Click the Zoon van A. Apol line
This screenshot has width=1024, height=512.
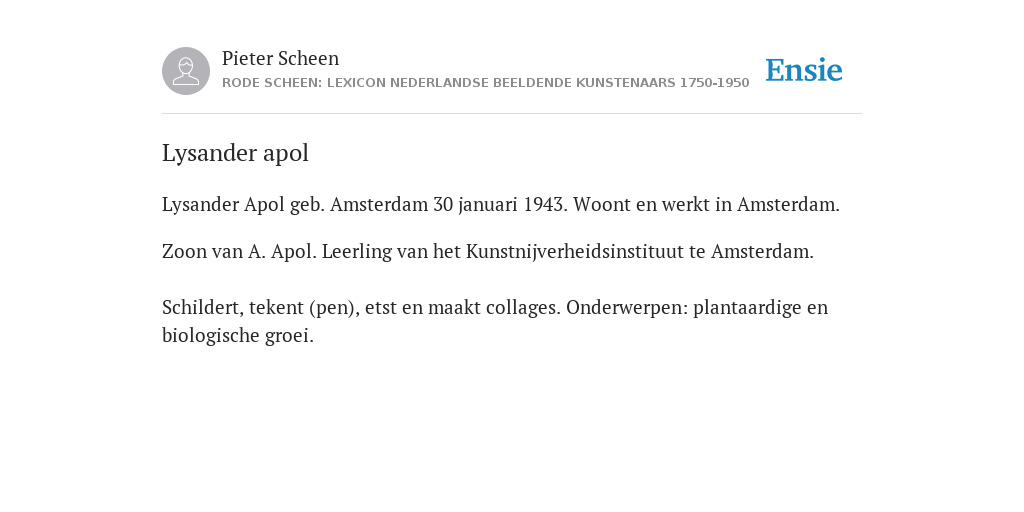click(488, 251)
